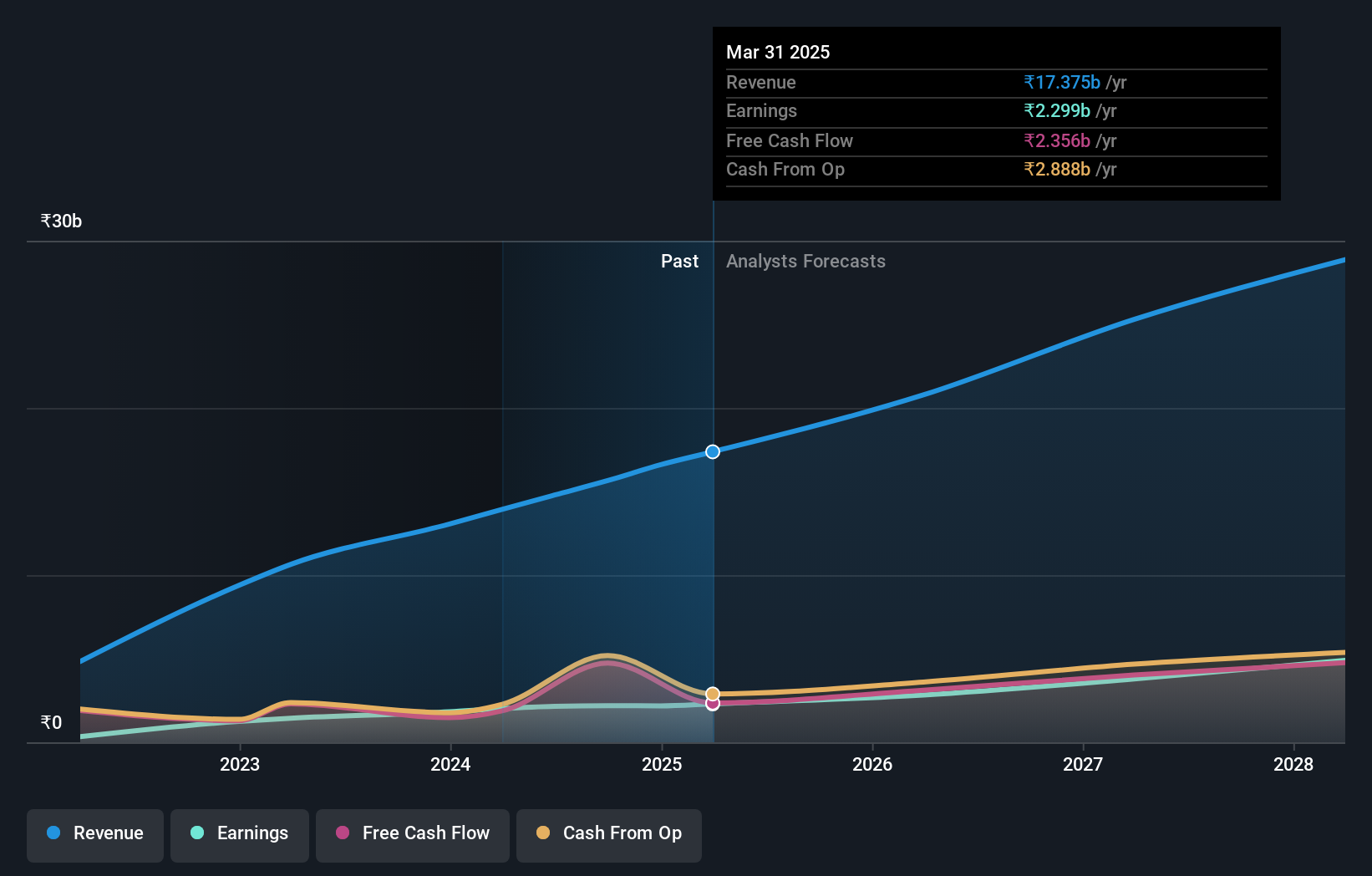Click the Free Cash Flow pink data point
The height and width of the screenshot is (876, 1372).
713,704
